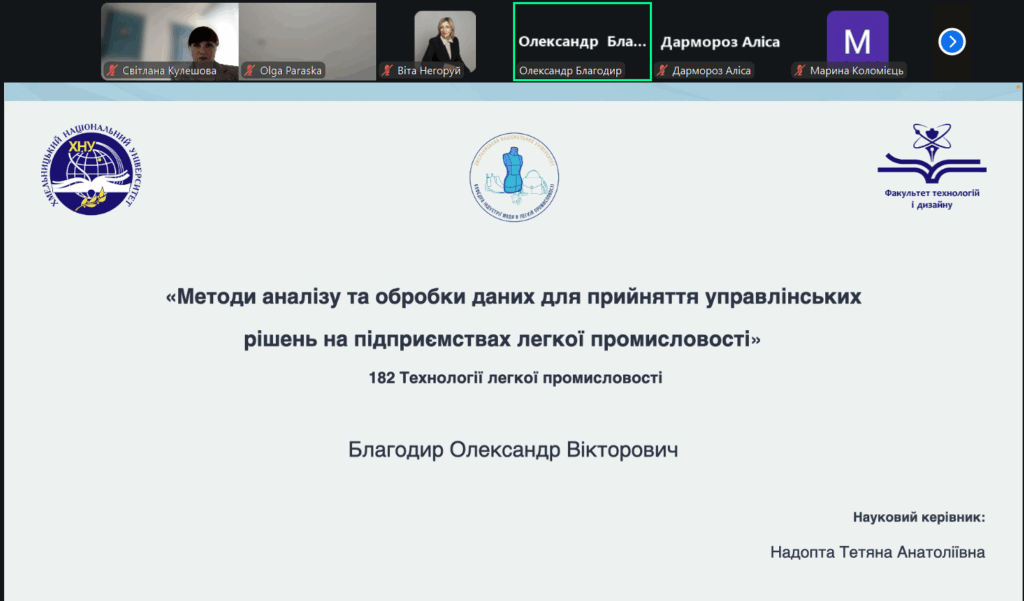Click the ХНУ university globe logo
Viewport: 1024px width, 601px height.
click(94, 170)
